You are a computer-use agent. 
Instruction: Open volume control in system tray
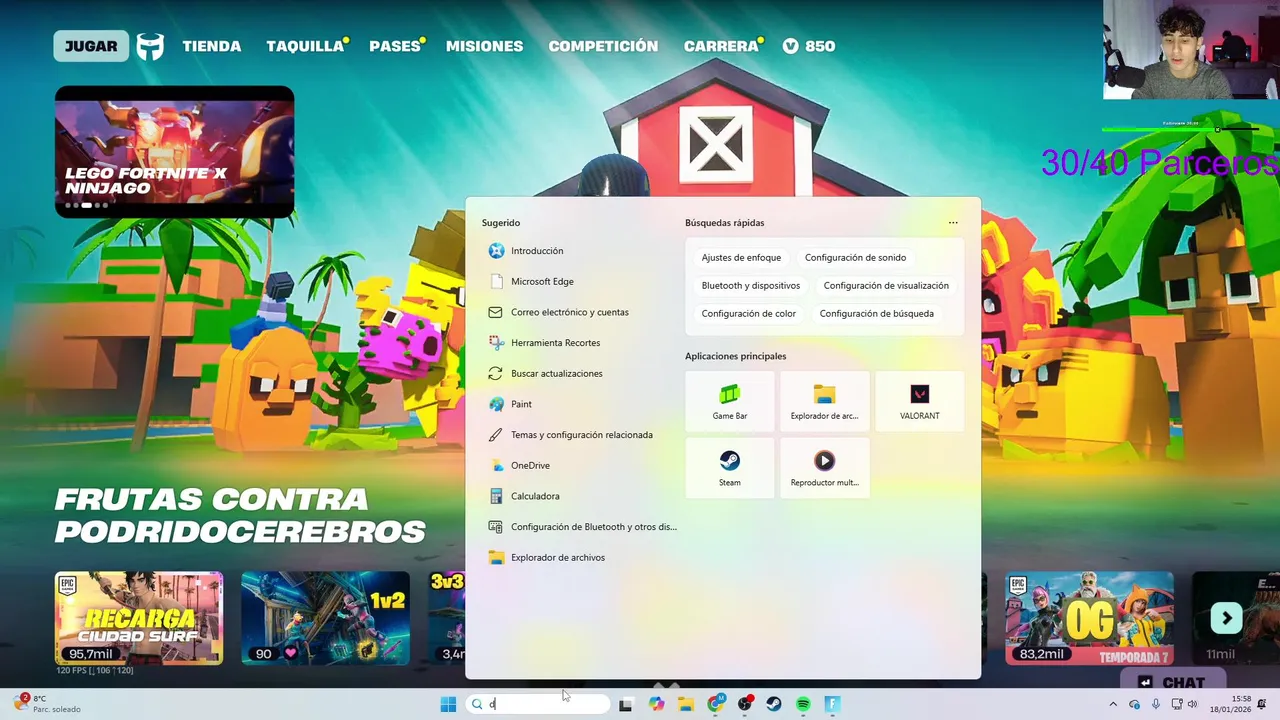point(1195,704)
